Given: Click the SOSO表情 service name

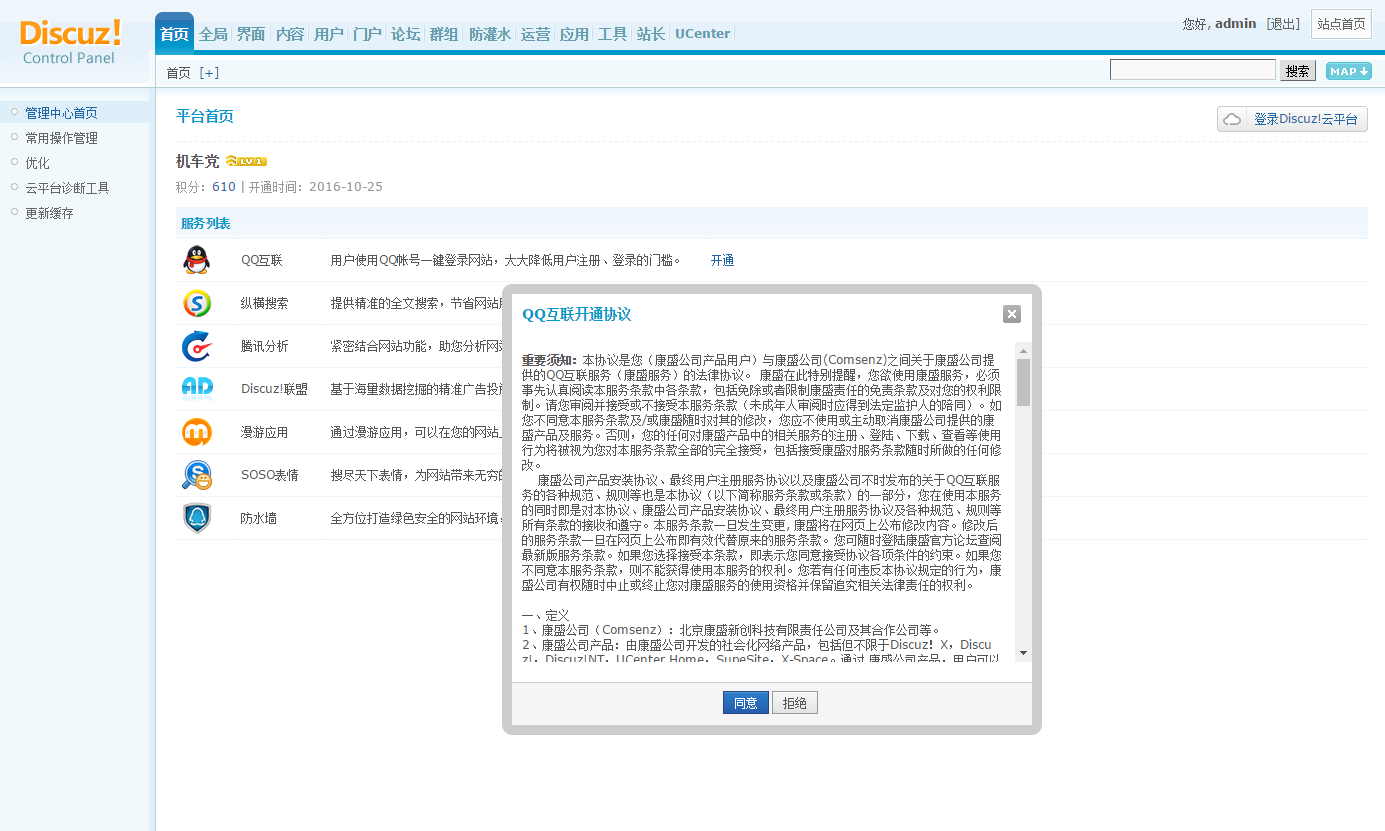Looking at the screenshot, I should (270, 475).
